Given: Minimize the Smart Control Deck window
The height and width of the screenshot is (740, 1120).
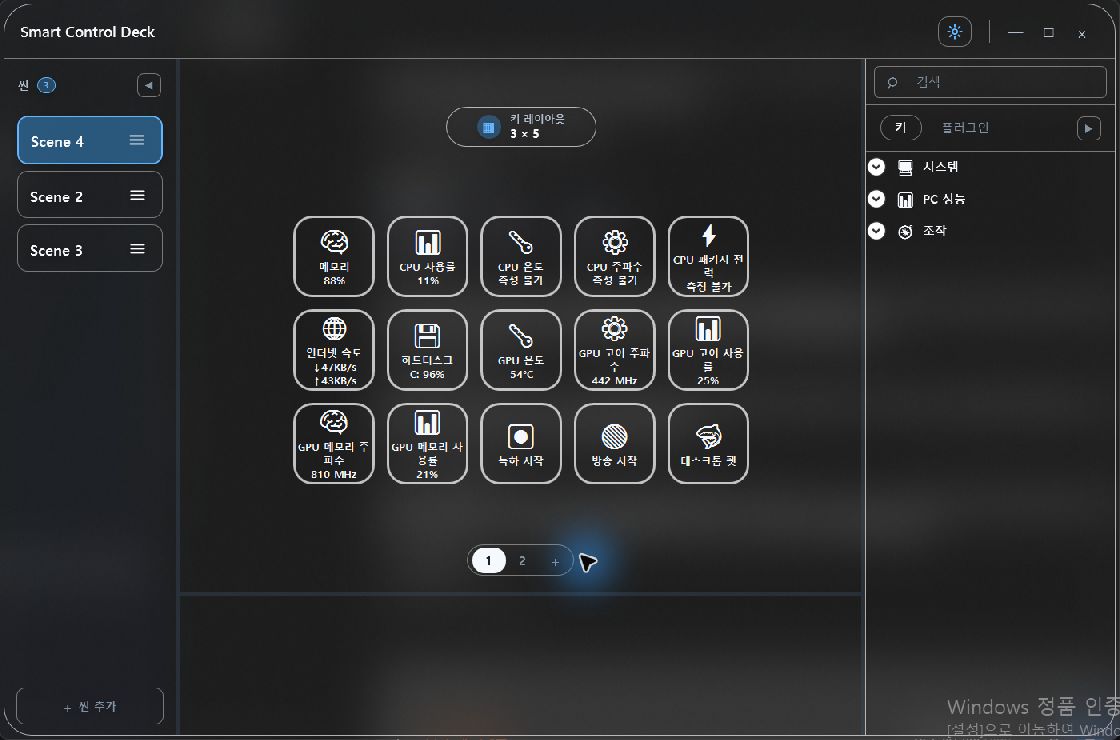Looking at the screenshot, I should 1016,32.
